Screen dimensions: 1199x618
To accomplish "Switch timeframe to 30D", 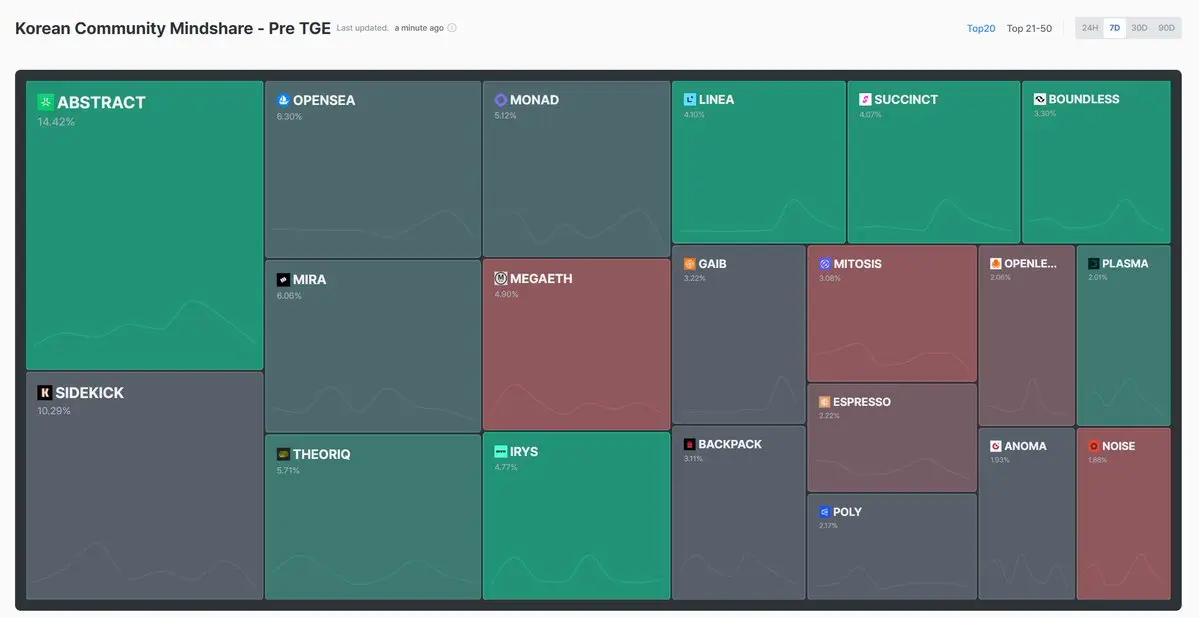I will (x=1139, y=28).
